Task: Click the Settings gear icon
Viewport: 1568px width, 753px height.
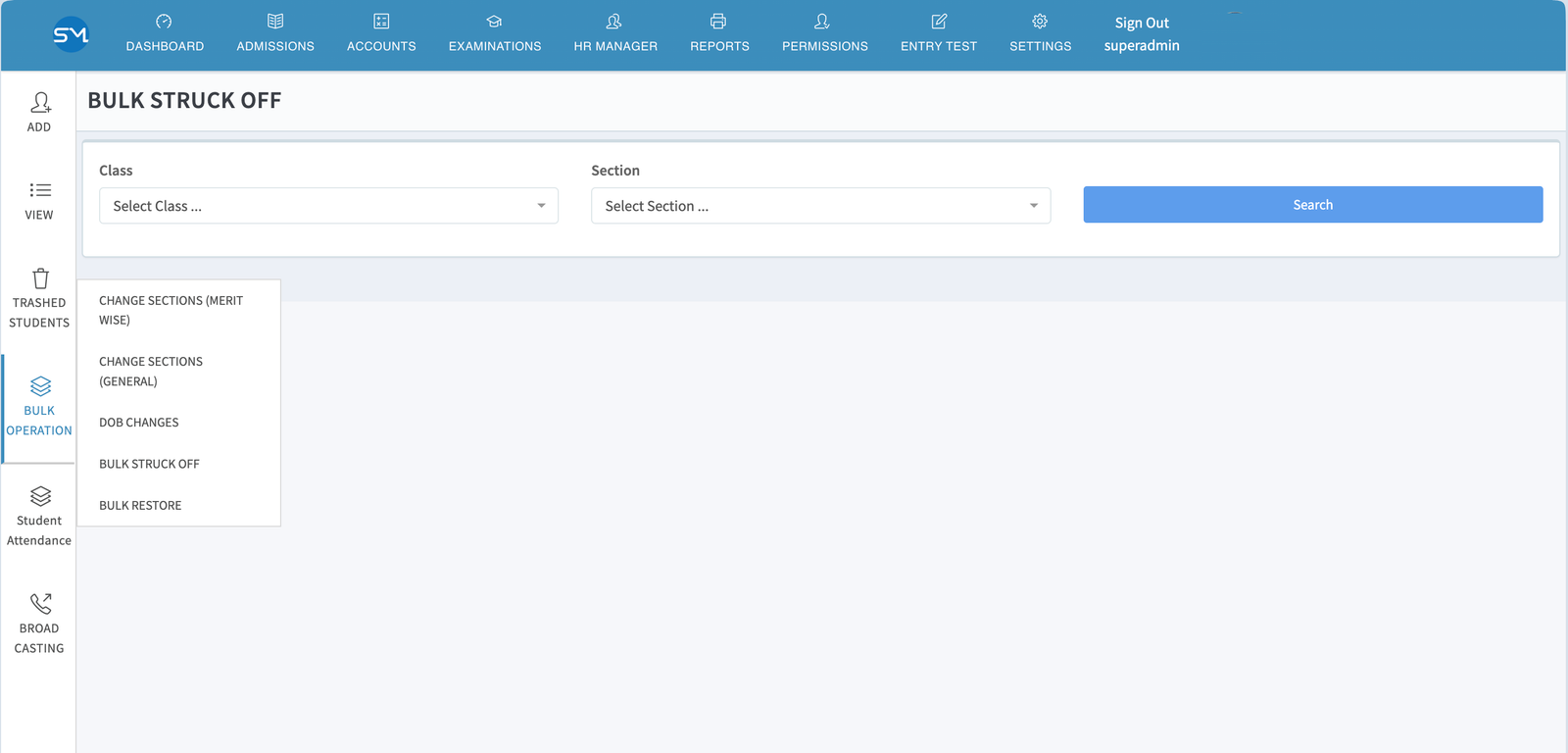Action: 1040,22
